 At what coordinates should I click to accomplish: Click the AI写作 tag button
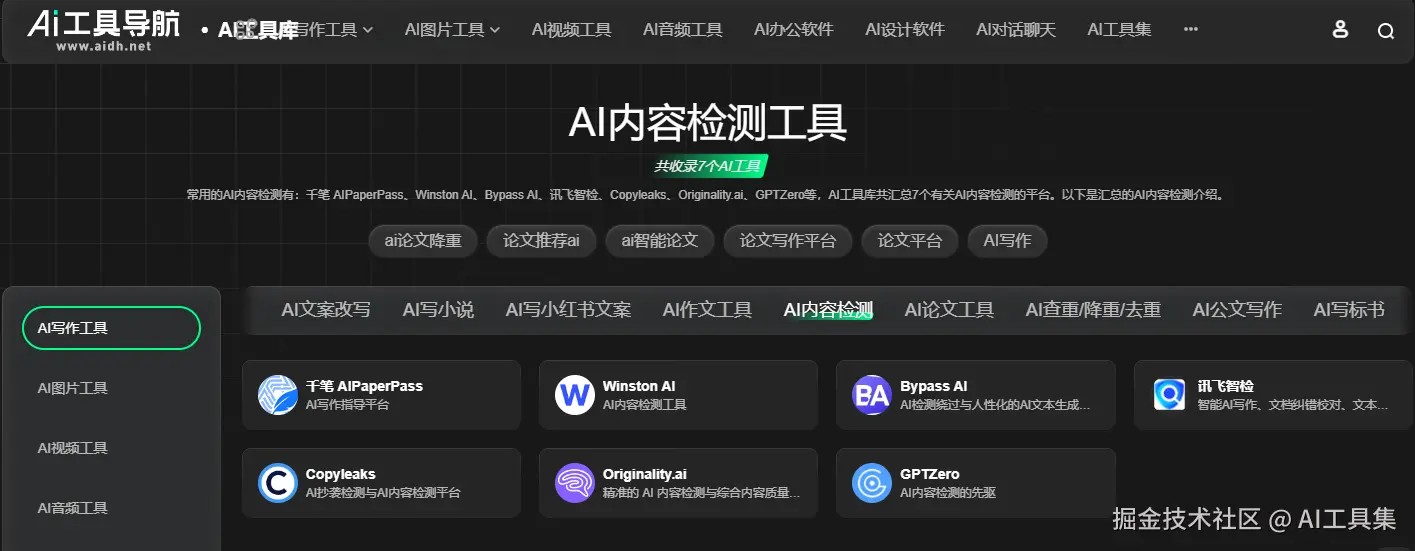[1007, 241]
